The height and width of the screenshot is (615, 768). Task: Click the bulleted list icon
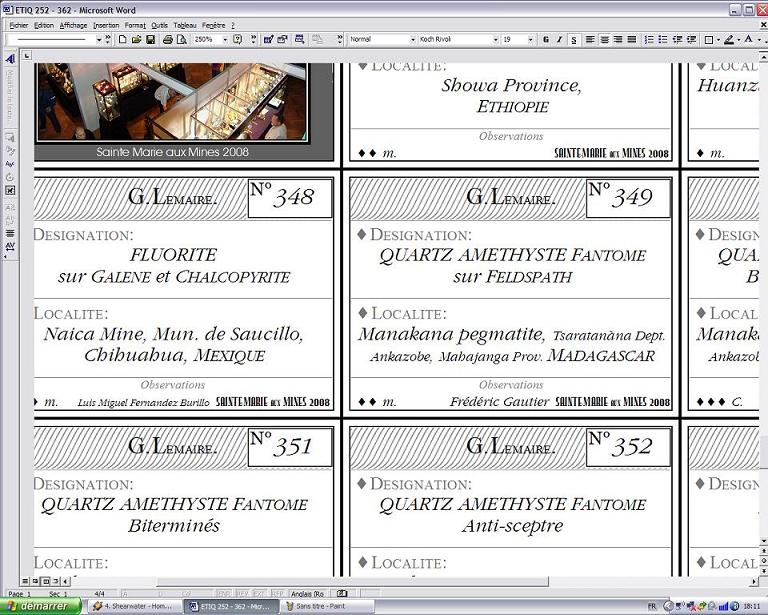point(663,40)
